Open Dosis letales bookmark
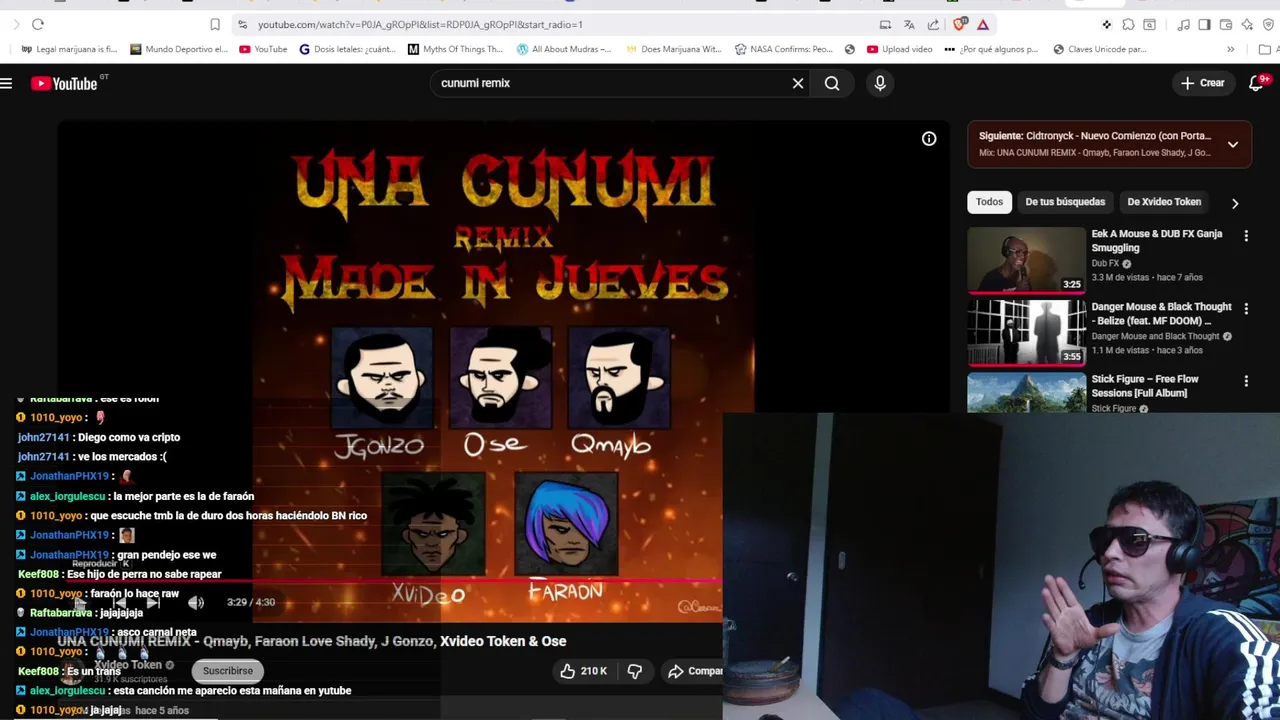This screenshot has height=720, width=1280. click(x=348, y=49)
